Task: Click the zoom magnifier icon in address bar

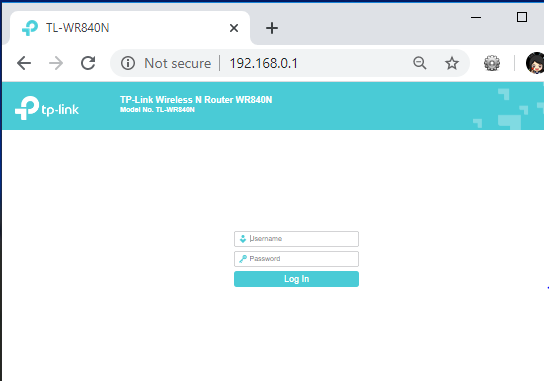Action: 419,63
